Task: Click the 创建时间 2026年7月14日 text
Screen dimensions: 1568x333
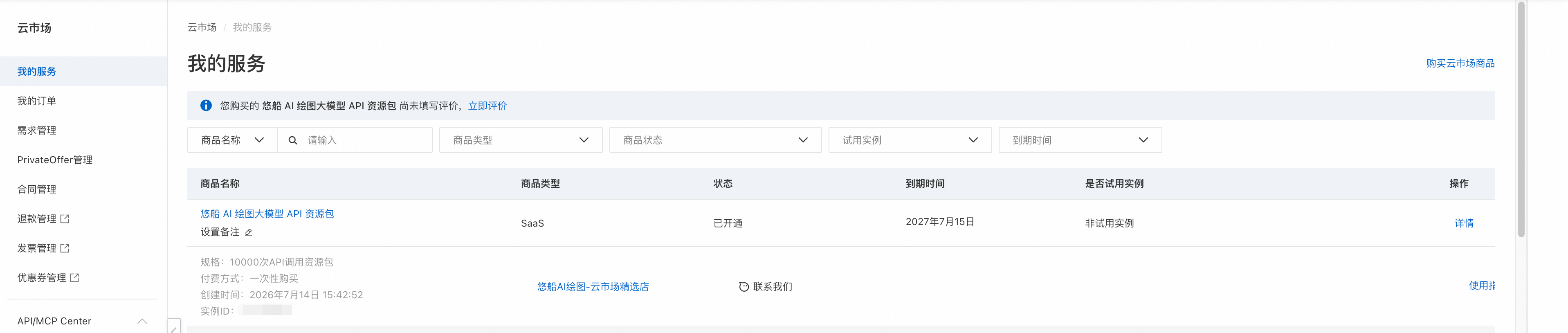Action: click(x=282, y=295)
